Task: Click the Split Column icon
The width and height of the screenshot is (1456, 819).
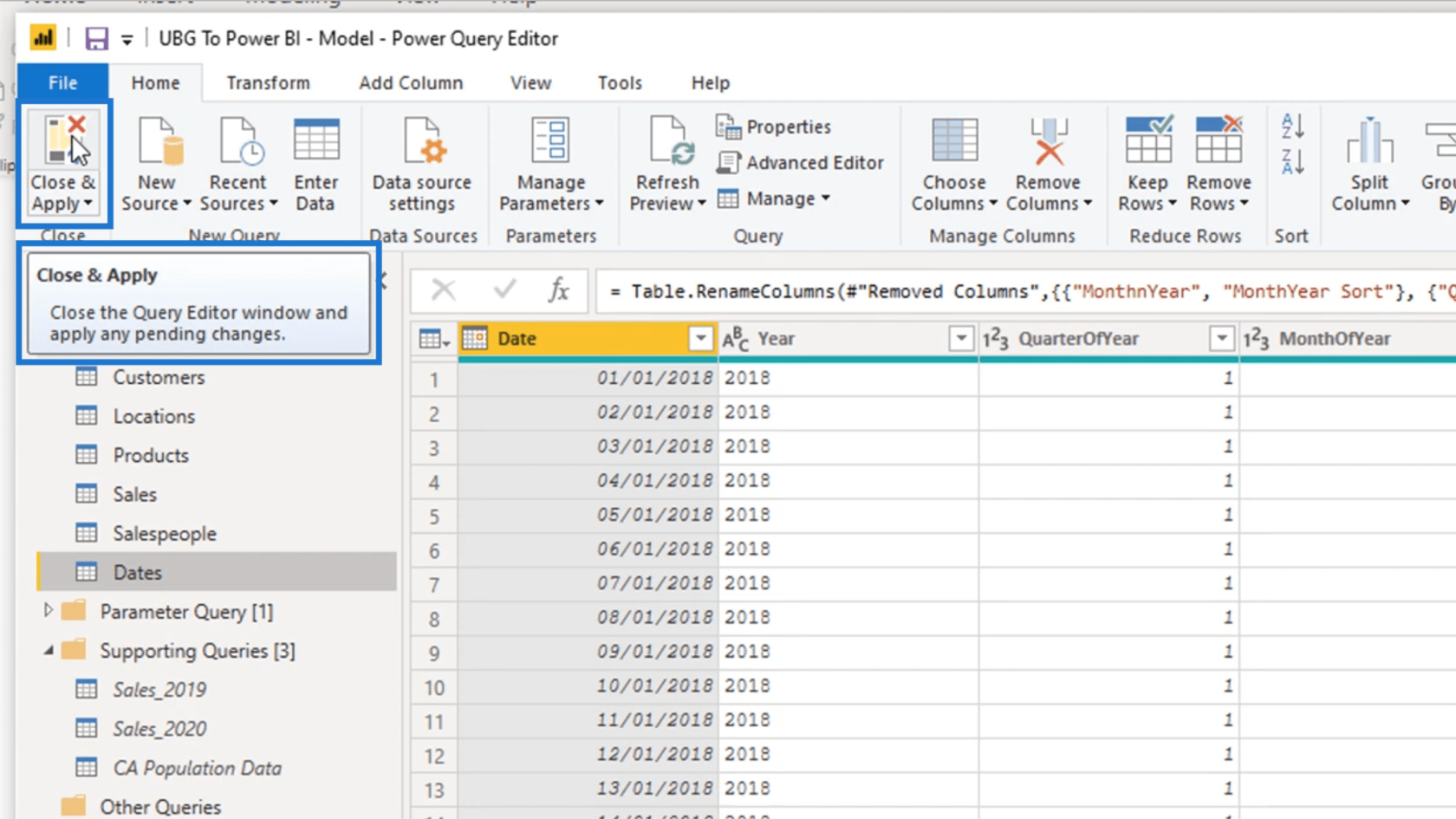Action: pyautogui.click(x=1370, y=141)
